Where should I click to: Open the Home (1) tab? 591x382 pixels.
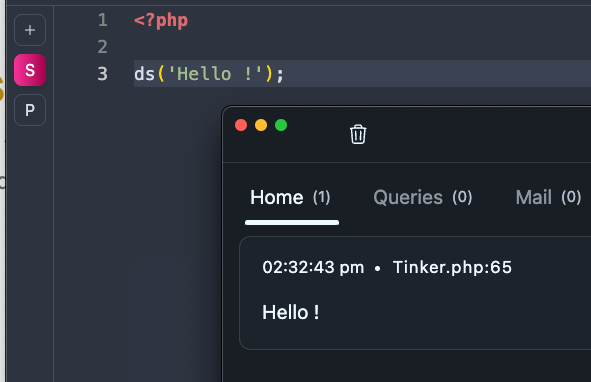(x=290, y=198)
